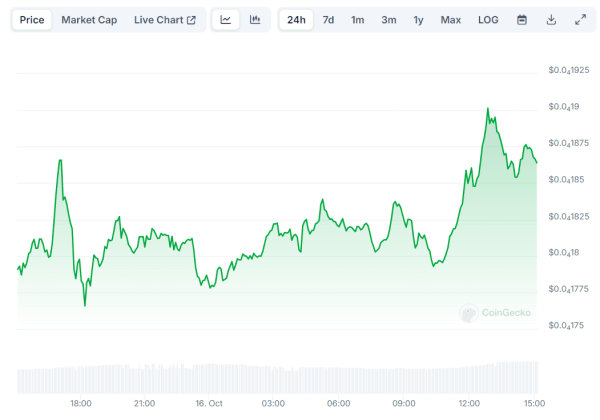Expand chart to fullscreen
Viewport: 600px width, 420px height.
click(580, 20)
